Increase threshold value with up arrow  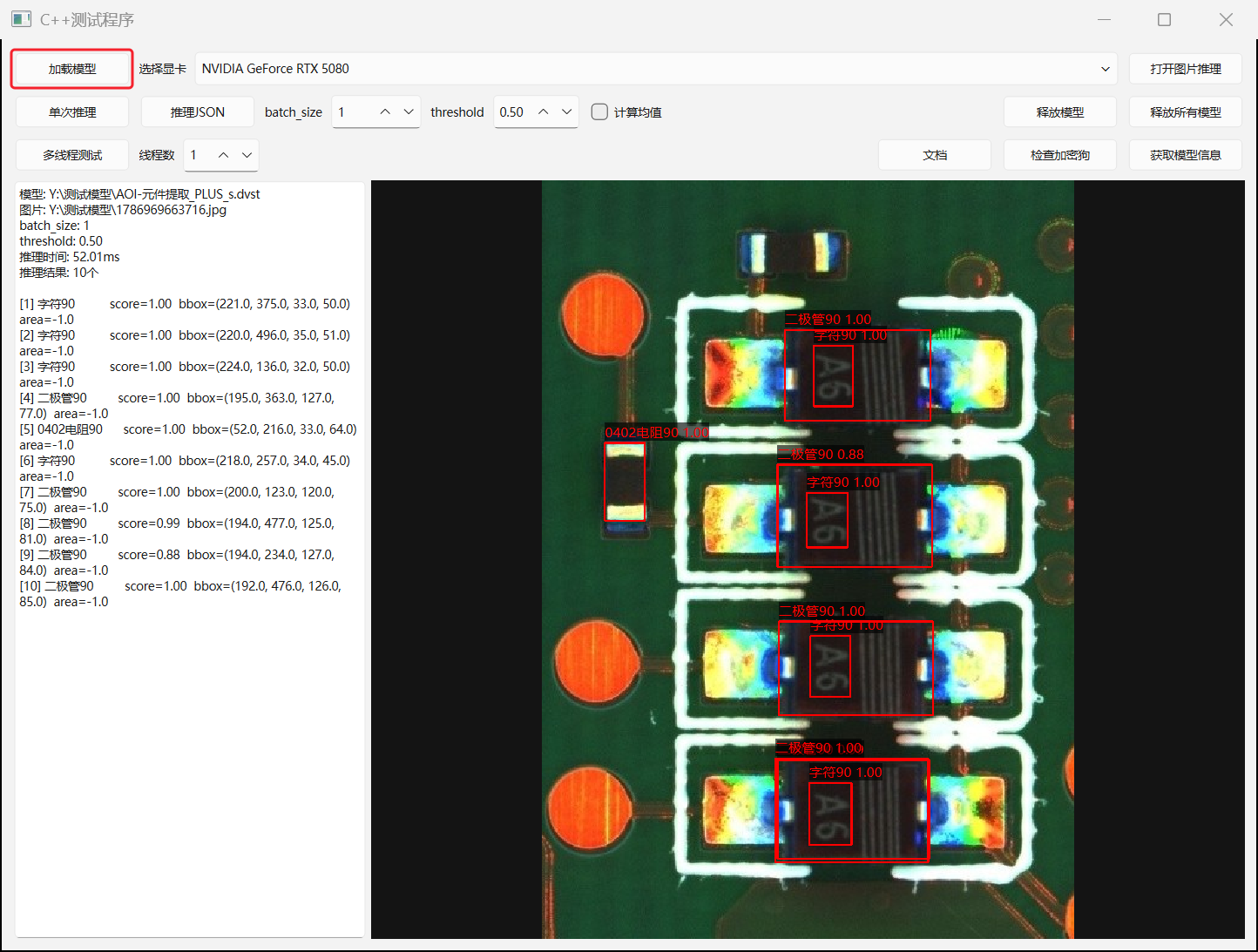[x=544, y=112]
